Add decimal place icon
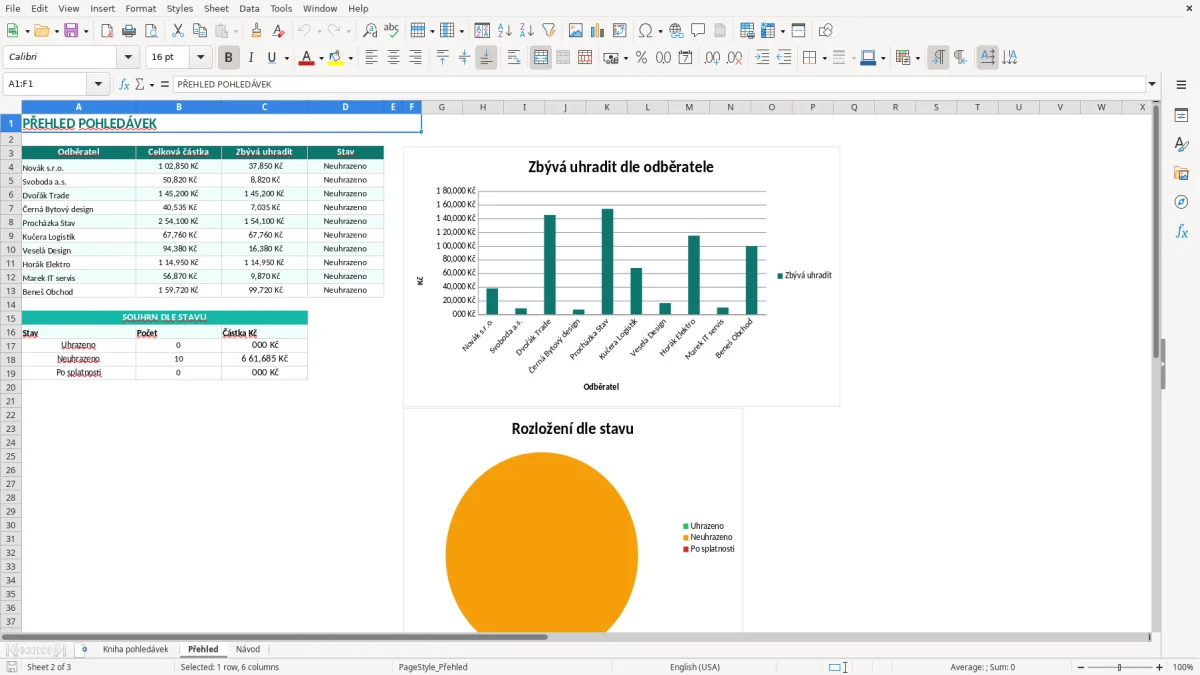Image resolution: width=1200 pixels, height=675 pixels. 712,58
